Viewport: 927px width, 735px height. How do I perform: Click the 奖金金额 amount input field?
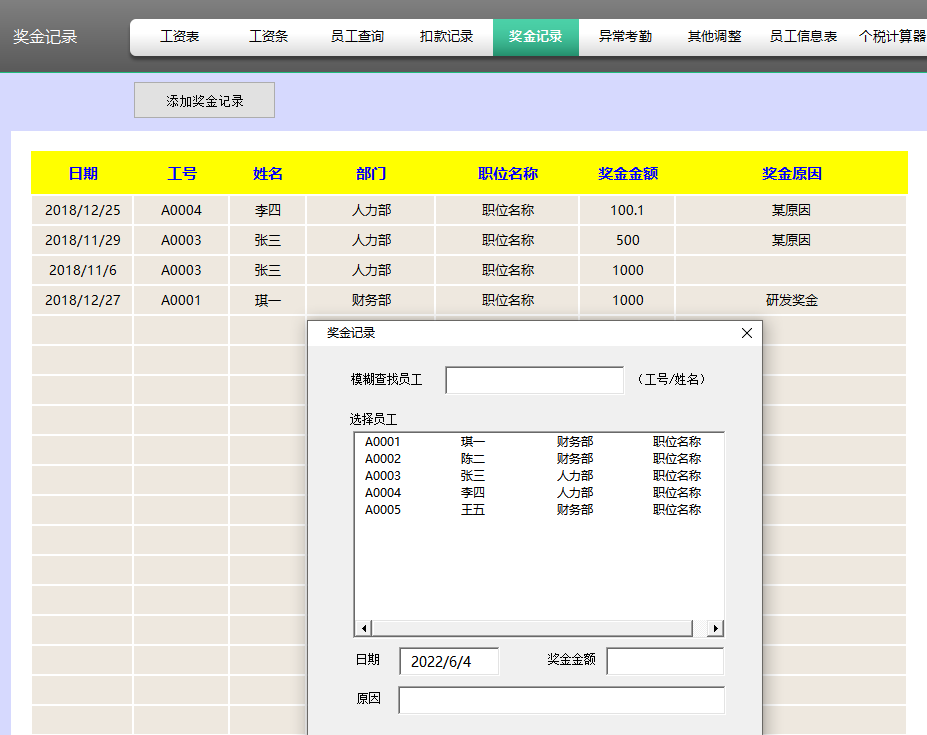pos(665,661)
